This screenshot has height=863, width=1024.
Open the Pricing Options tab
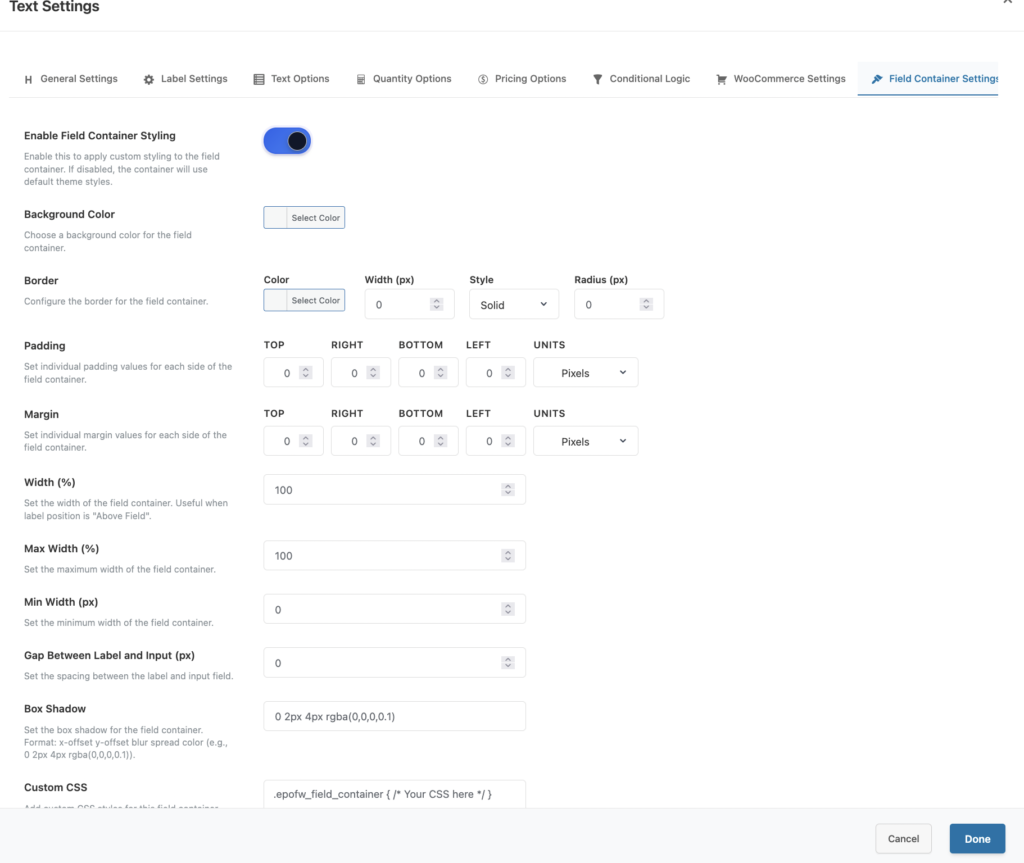530,79
